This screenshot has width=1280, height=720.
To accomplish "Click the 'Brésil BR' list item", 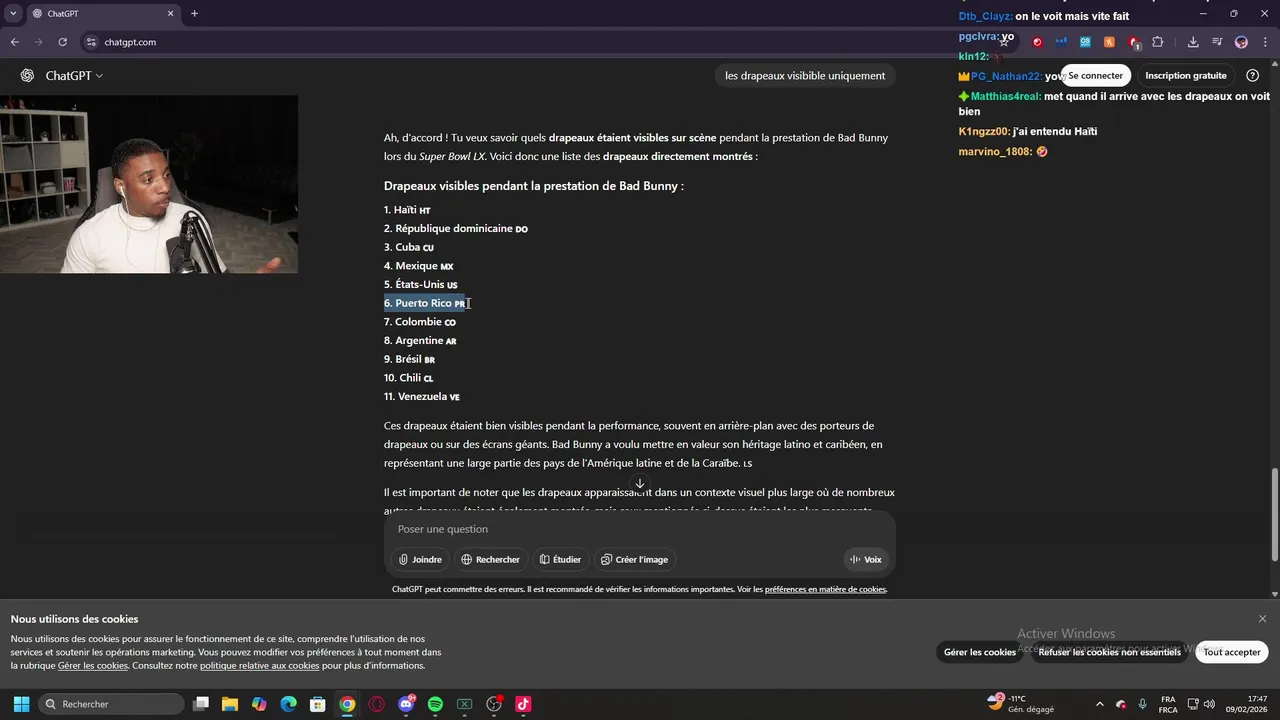I will pyautogui.click(x=410, y=359).
